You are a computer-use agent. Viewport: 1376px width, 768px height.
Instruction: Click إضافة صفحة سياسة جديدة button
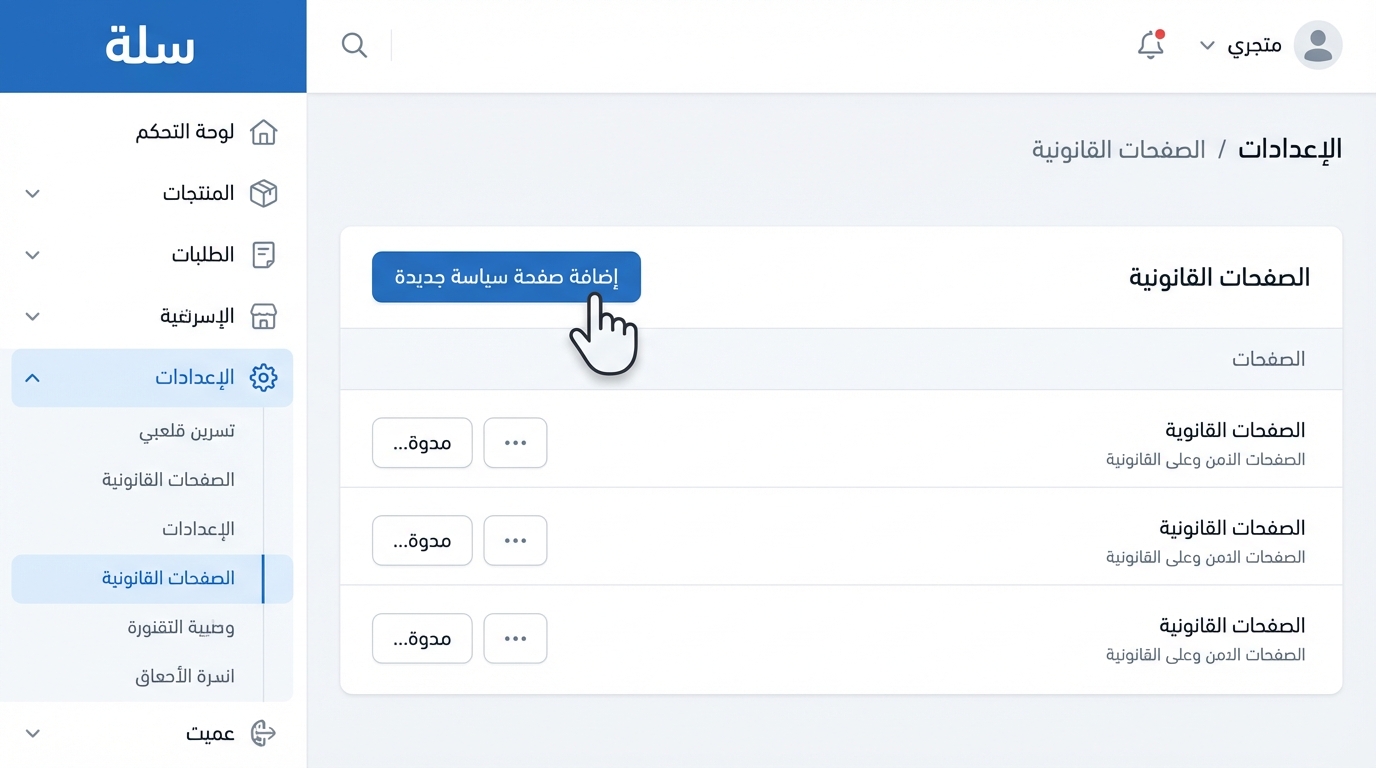click(506, 277)
